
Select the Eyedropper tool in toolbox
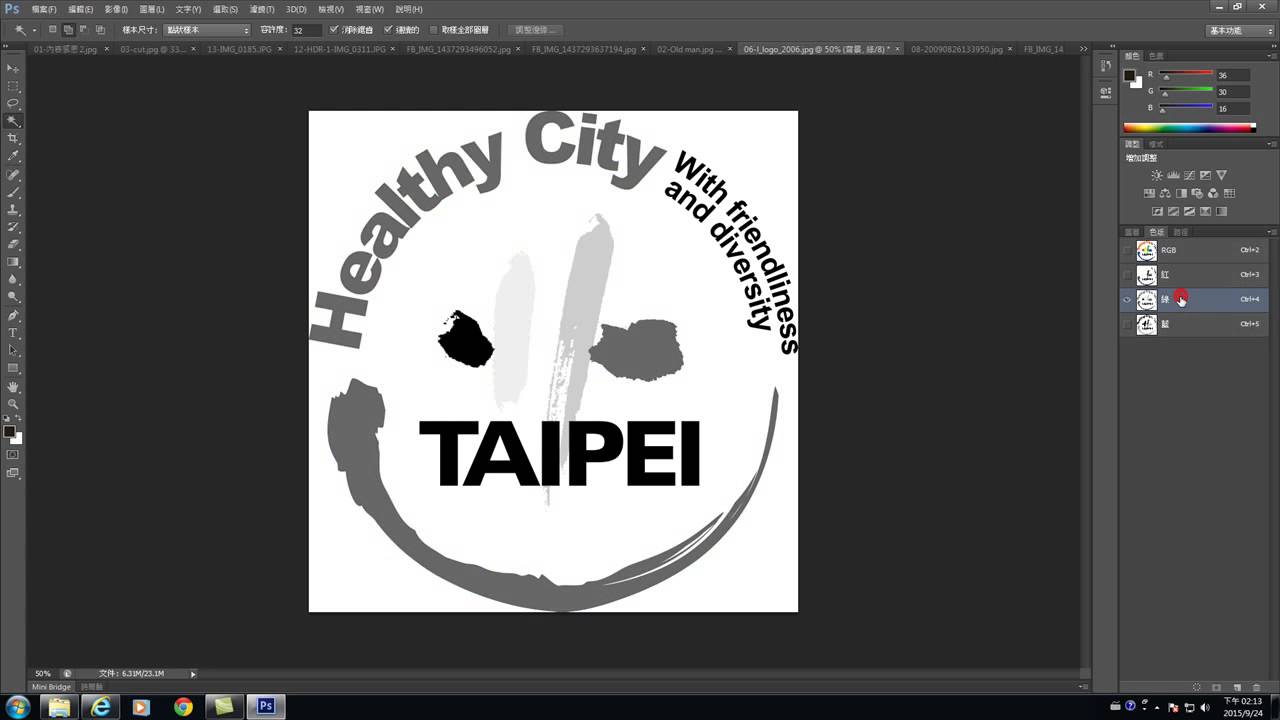pyautogui.click(x=13, y=156)
